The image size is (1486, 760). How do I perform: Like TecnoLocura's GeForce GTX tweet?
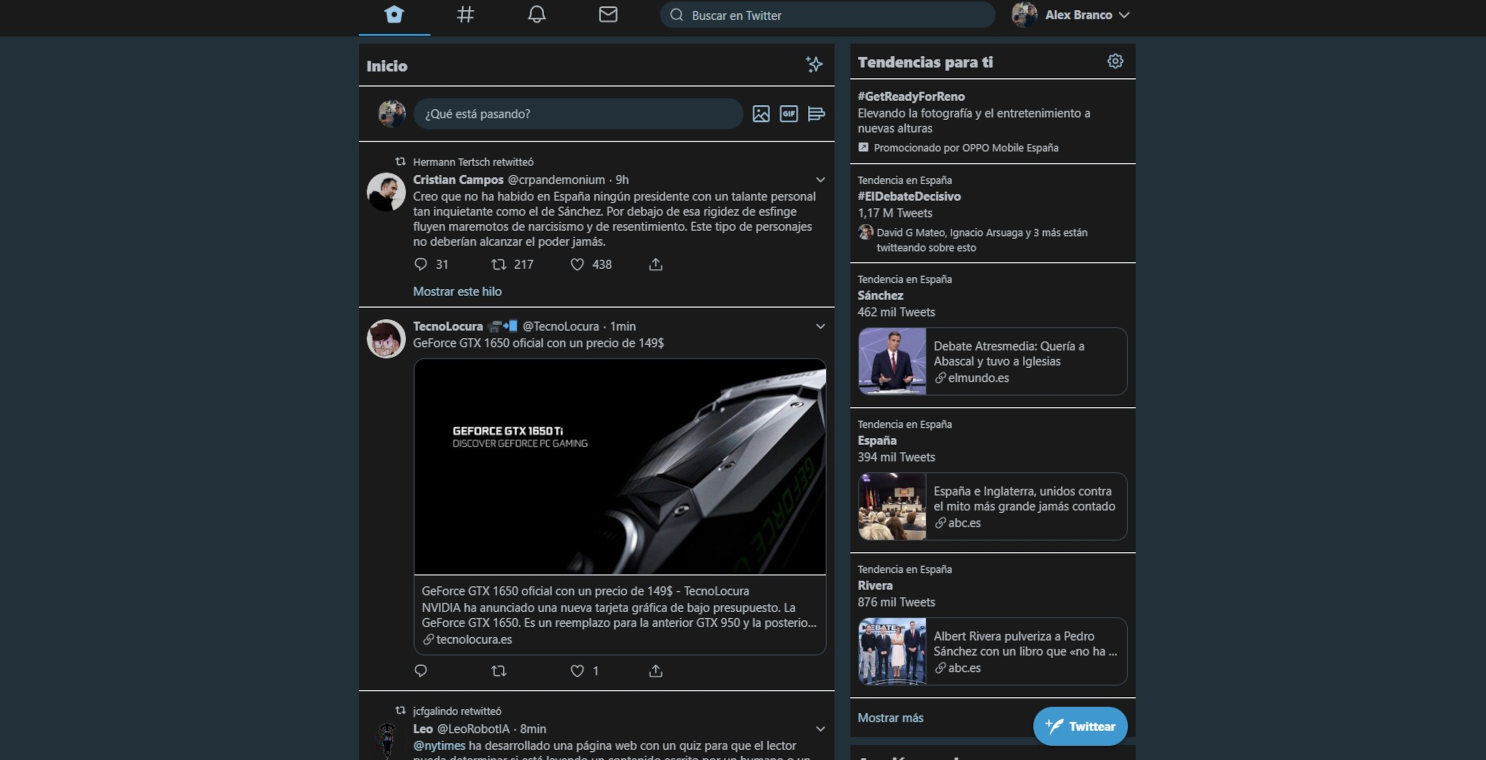tap(577, 670)
